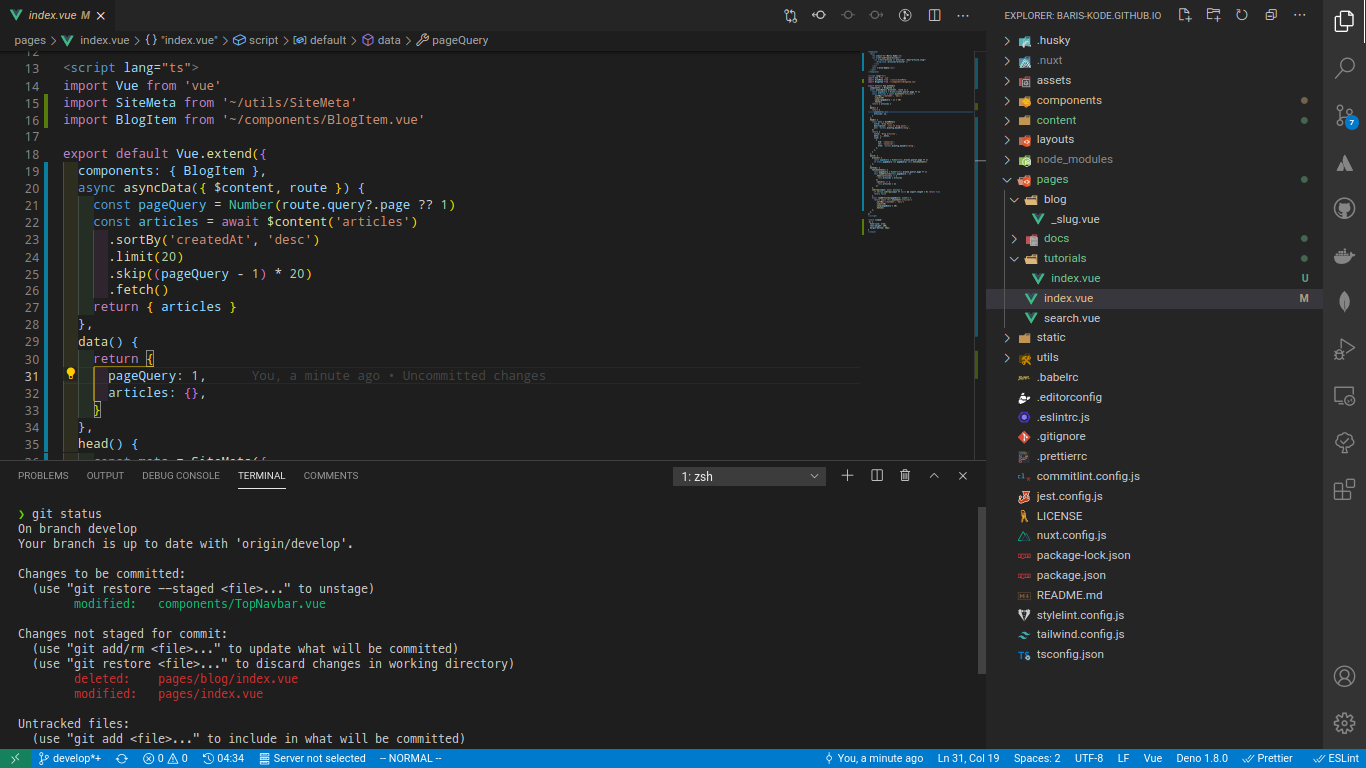
Task: Expand the .husky folder
Action: 1154,41
